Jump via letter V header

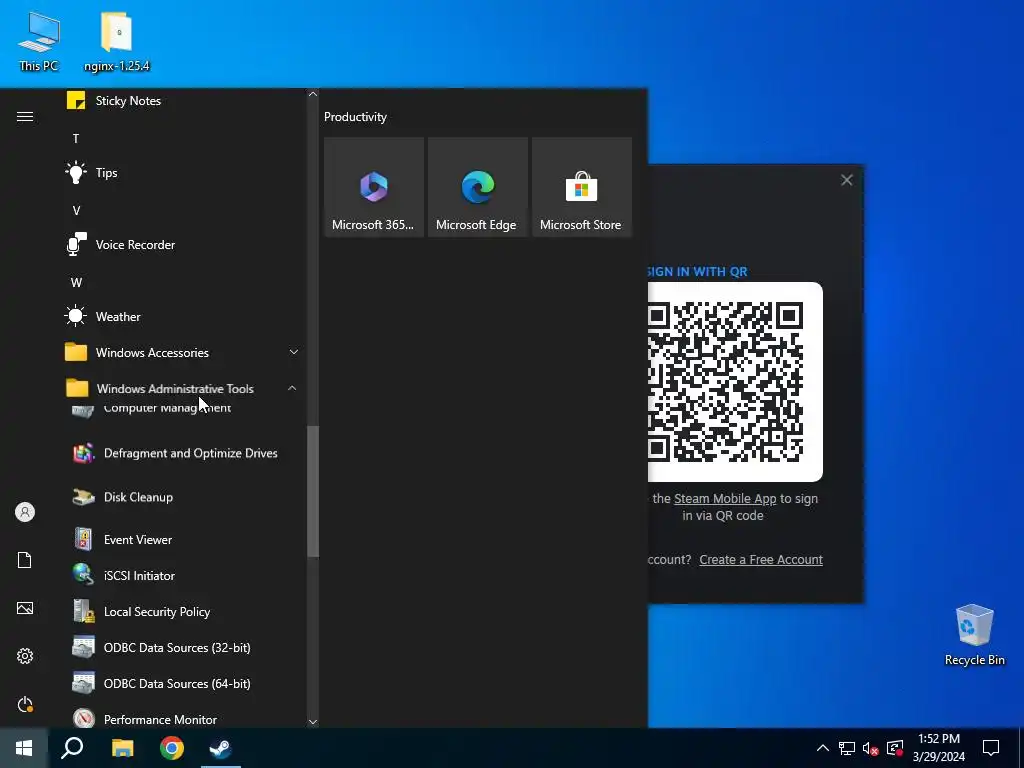(76, 210)
